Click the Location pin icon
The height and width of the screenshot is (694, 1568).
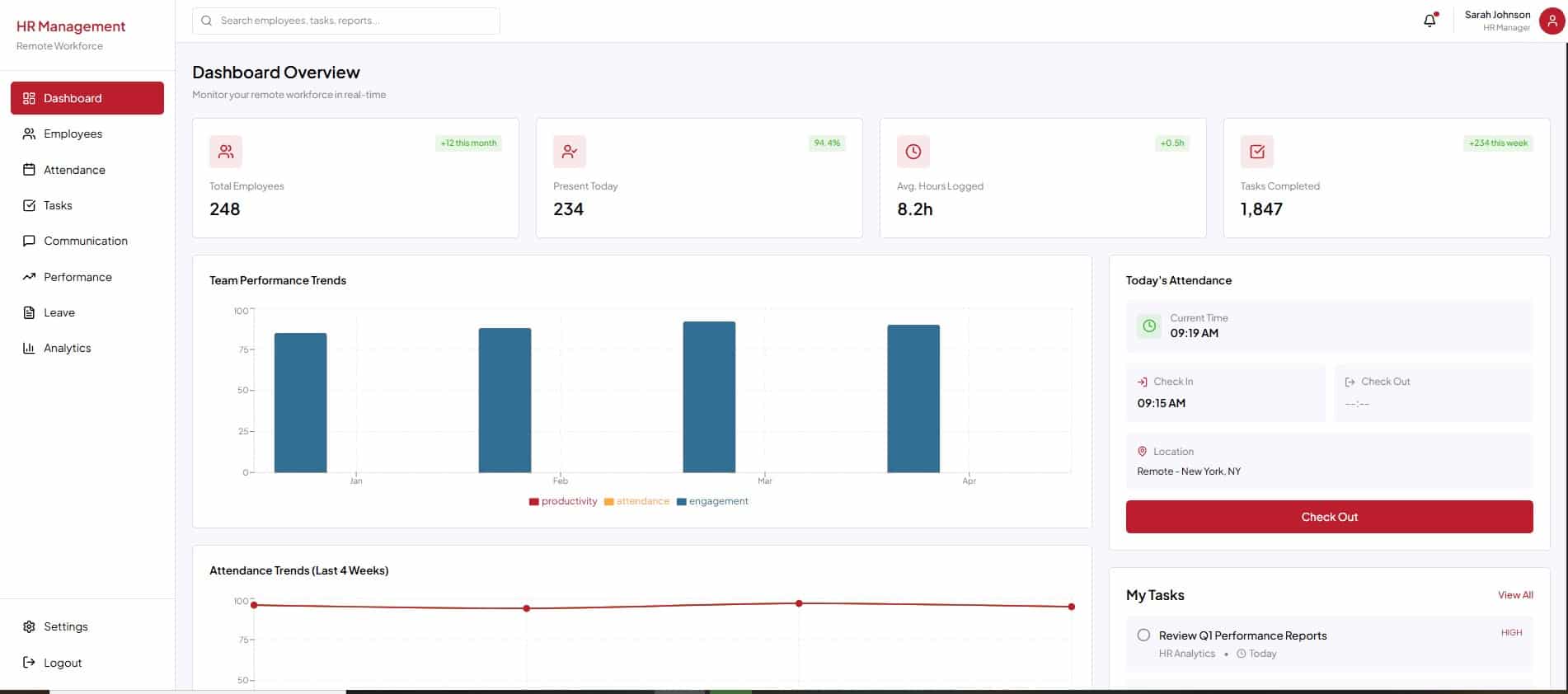(x=1142, y=452)
